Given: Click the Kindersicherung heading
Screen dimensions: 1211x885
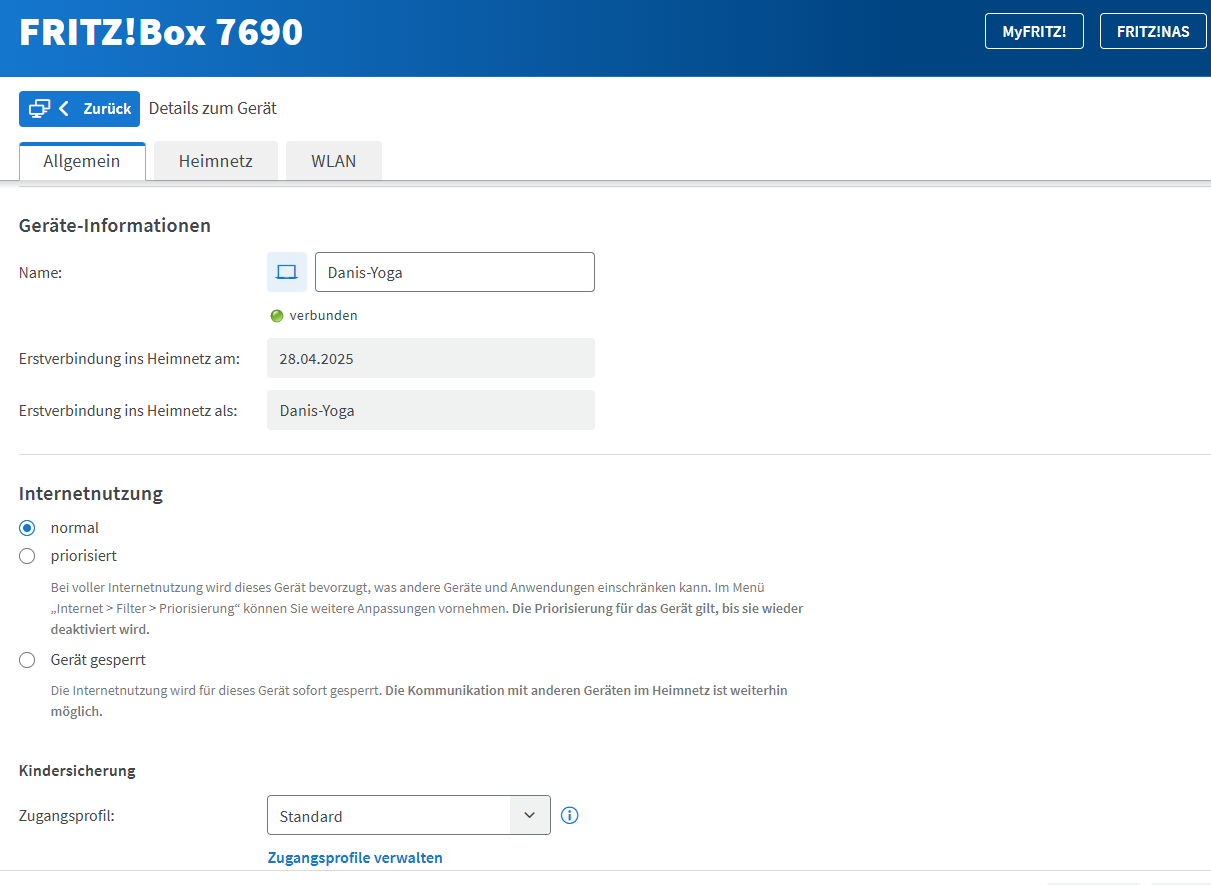Looking at the screenshot, I should click(77, 771).
